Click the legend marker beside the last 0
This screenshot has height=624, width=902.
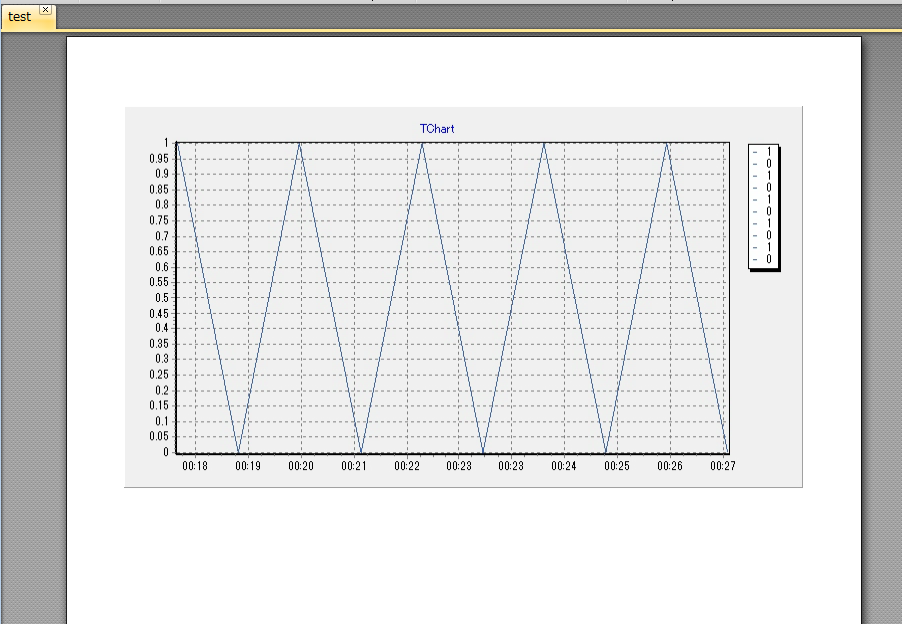point(755,258)
